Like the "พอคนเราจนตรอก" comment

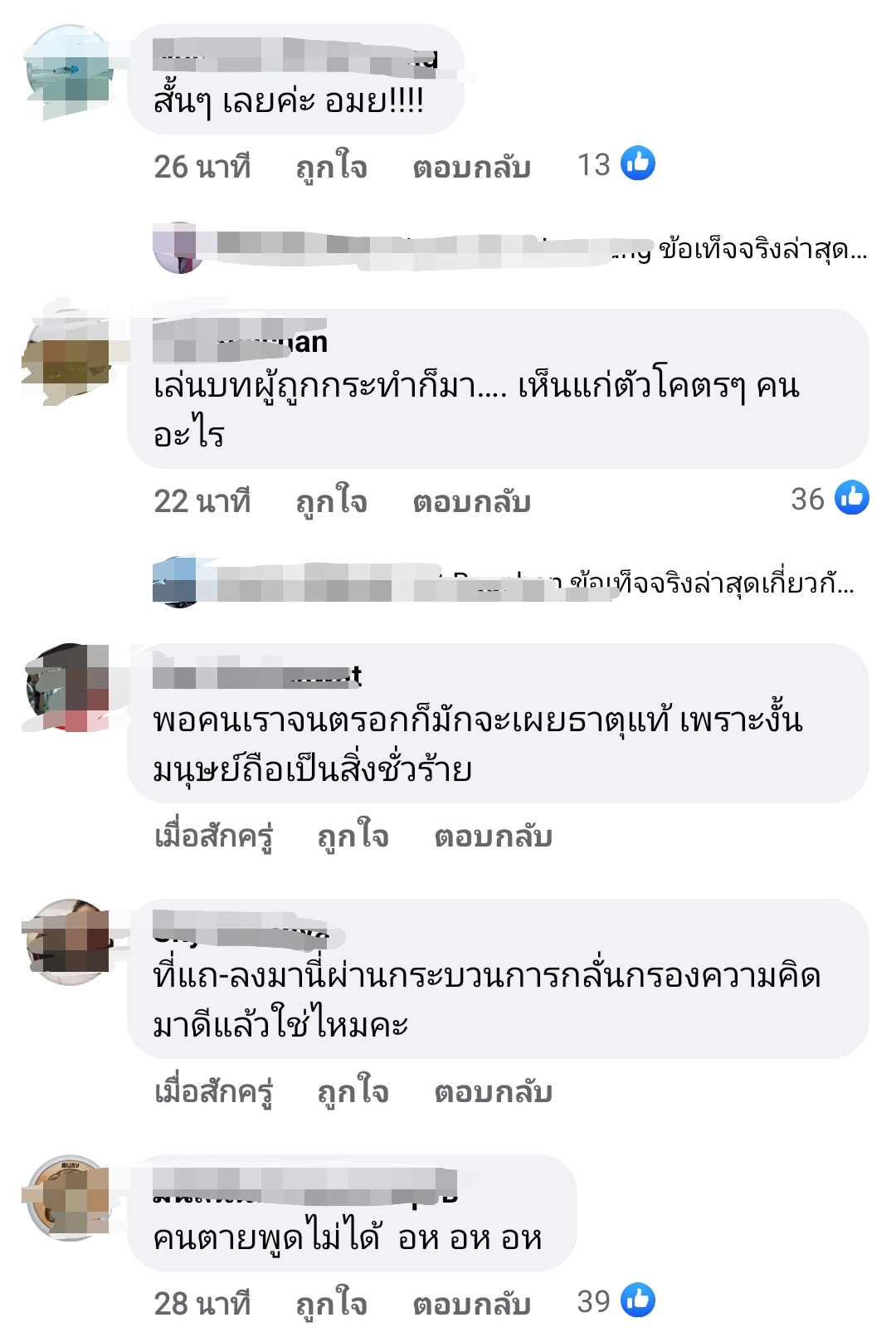pos(353,836)
